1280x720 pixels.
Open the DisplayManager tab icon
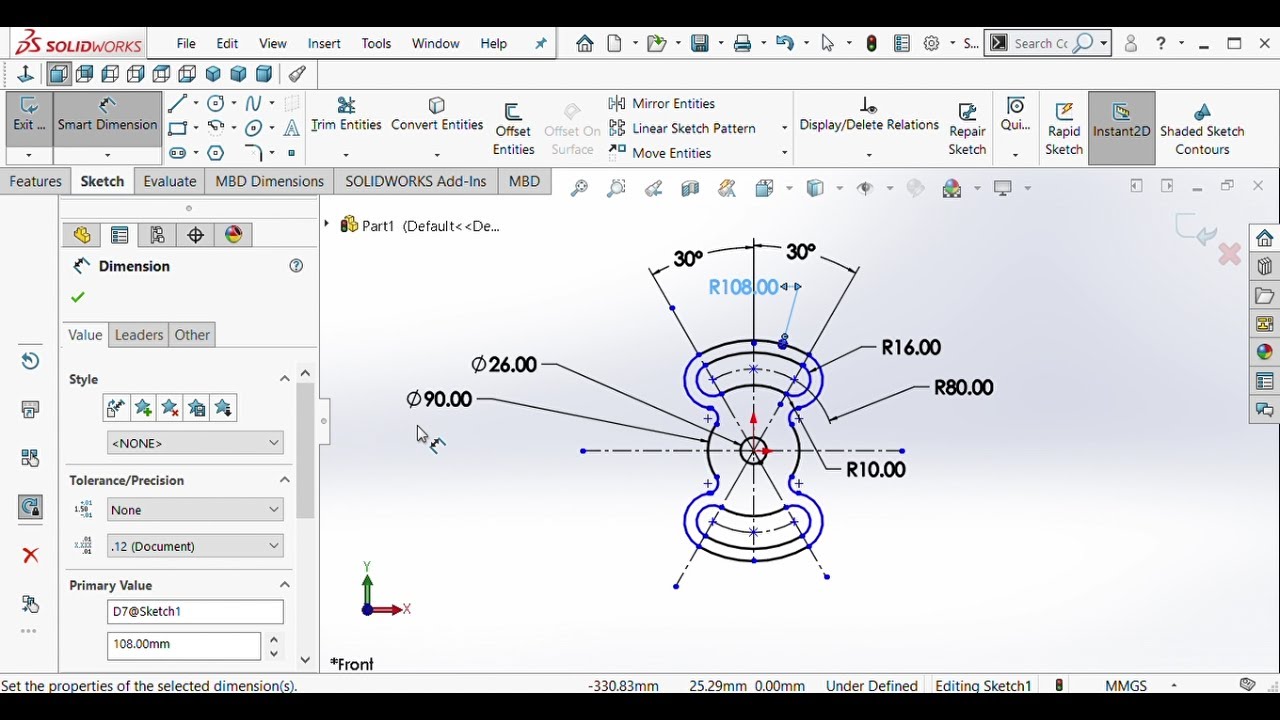click(x=234, y=235)
